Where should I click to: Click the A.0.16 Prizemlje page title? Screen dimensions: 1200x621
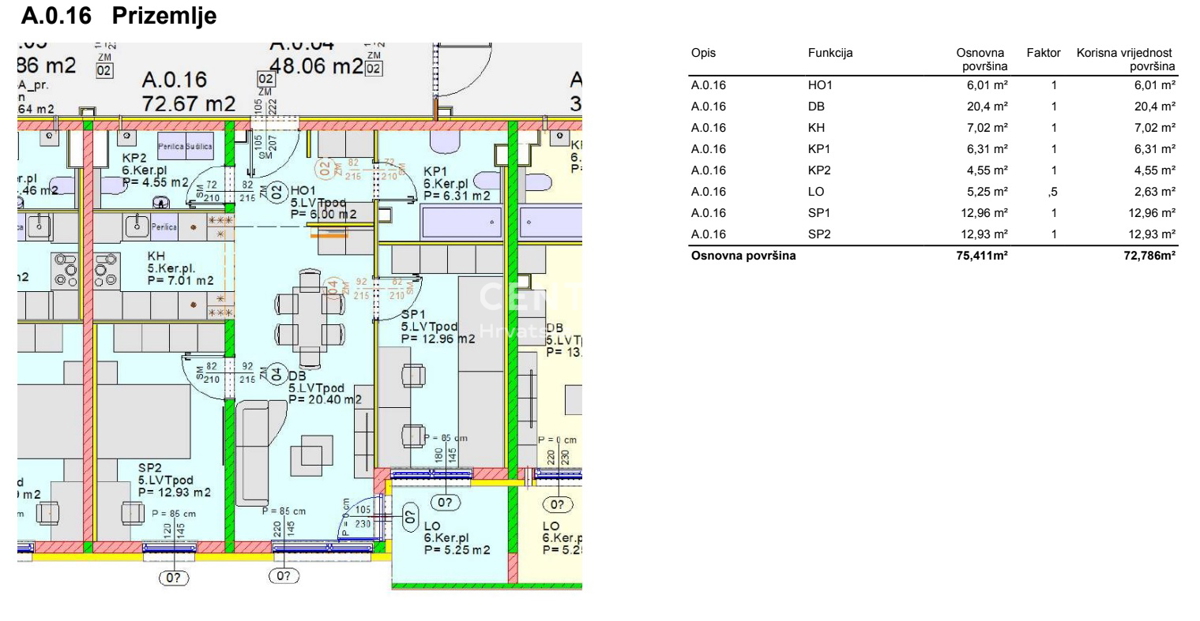click(x=118, y=17)
